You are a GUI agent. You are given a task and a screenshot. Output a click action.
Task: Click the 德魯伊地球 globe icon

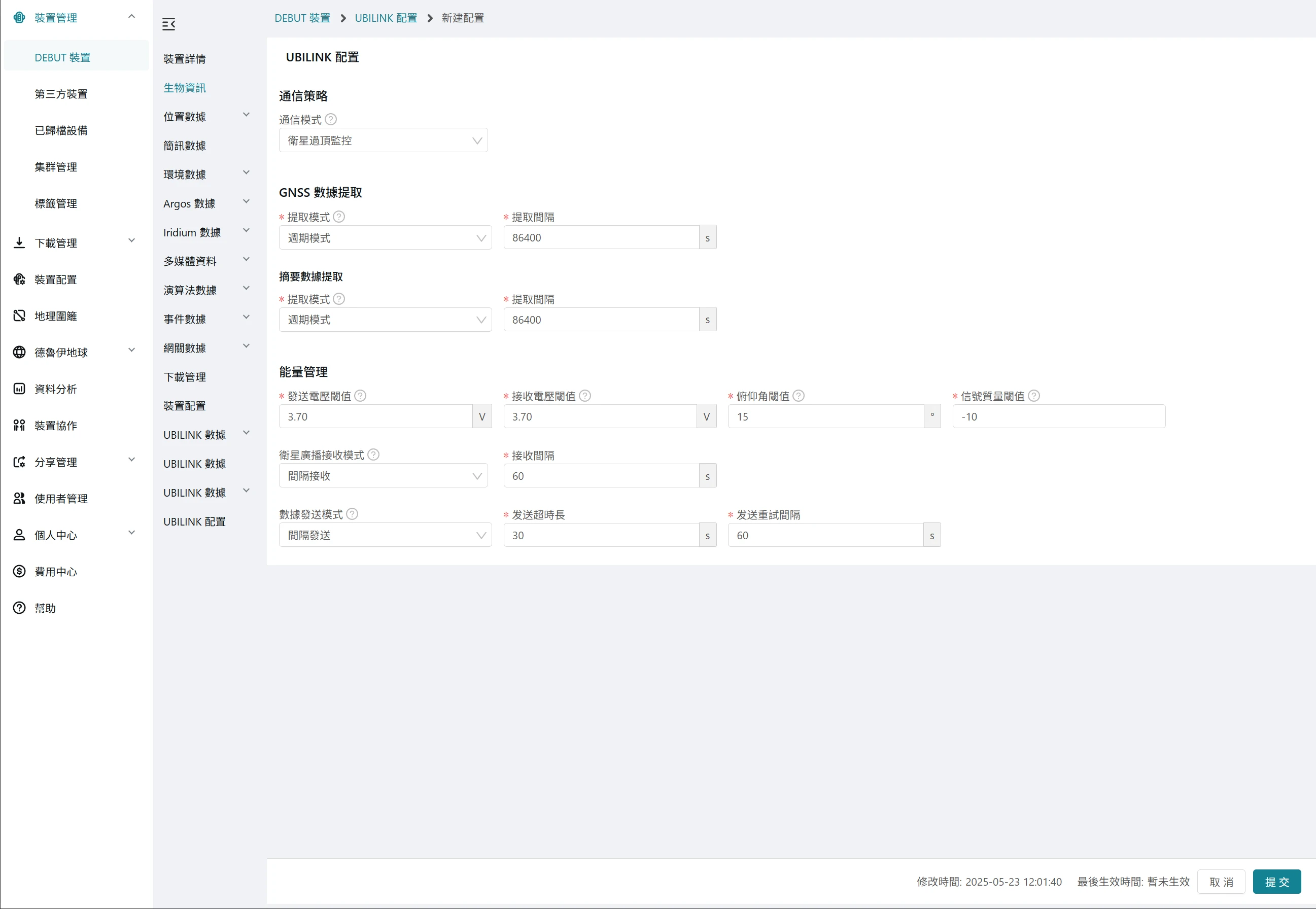point(19,353)
